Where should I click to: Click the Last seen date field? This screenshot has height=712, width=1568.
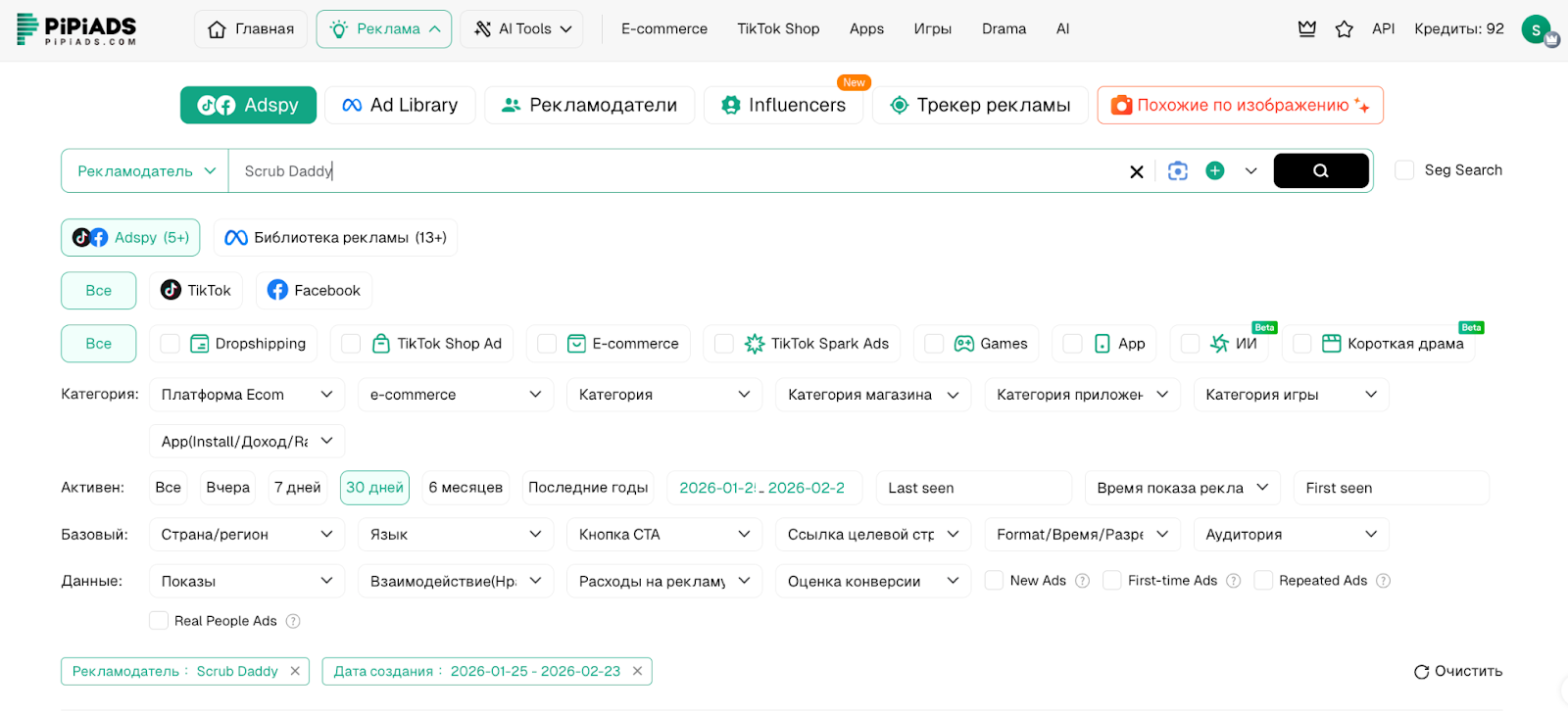(972, 488)
